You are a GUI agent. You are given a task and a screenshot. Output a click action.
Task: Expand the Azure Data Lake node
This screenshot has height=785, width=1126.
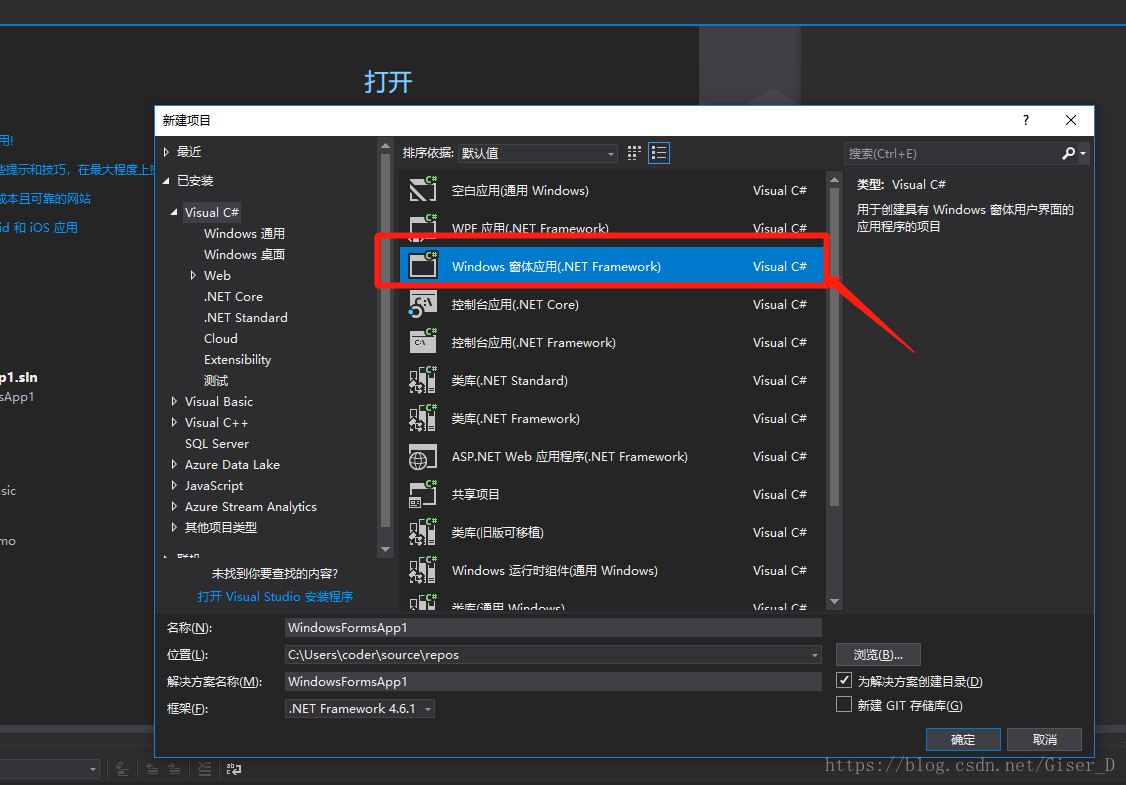pos(174,465)
